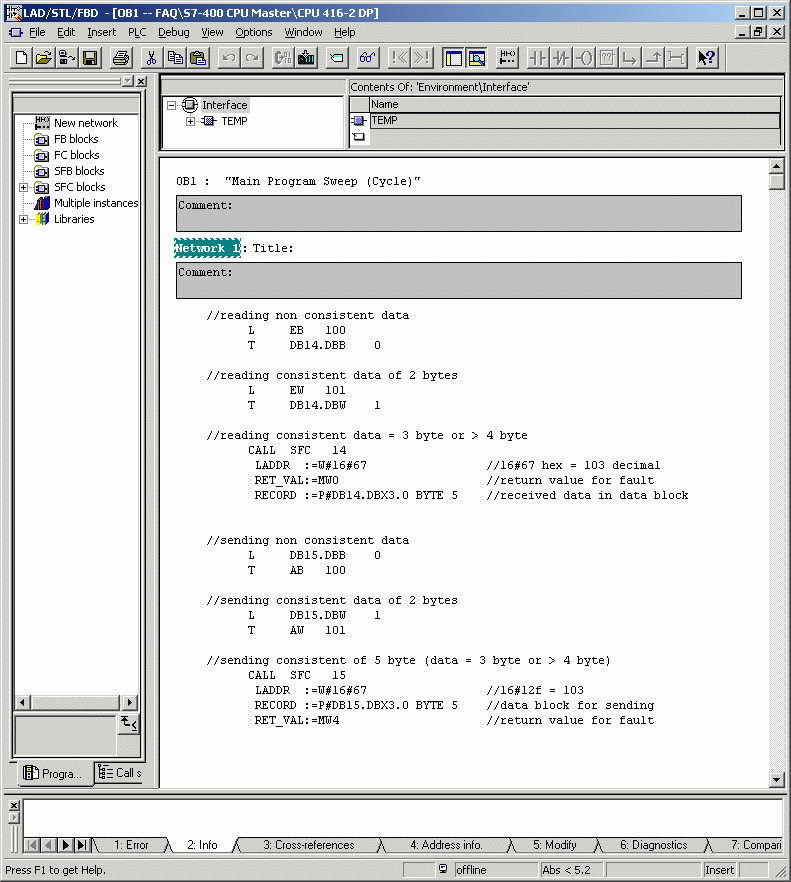Click overview tree horizontal scrollbar right arrow
791x882 pixels.
[130, 702]
